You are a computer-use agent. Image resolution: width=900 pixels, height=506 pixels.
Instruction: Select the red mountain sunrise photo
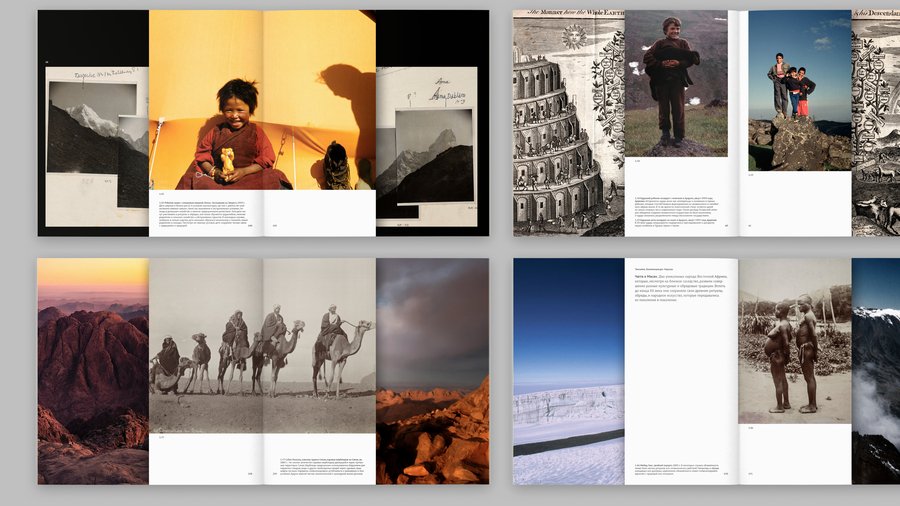(93, 371)
